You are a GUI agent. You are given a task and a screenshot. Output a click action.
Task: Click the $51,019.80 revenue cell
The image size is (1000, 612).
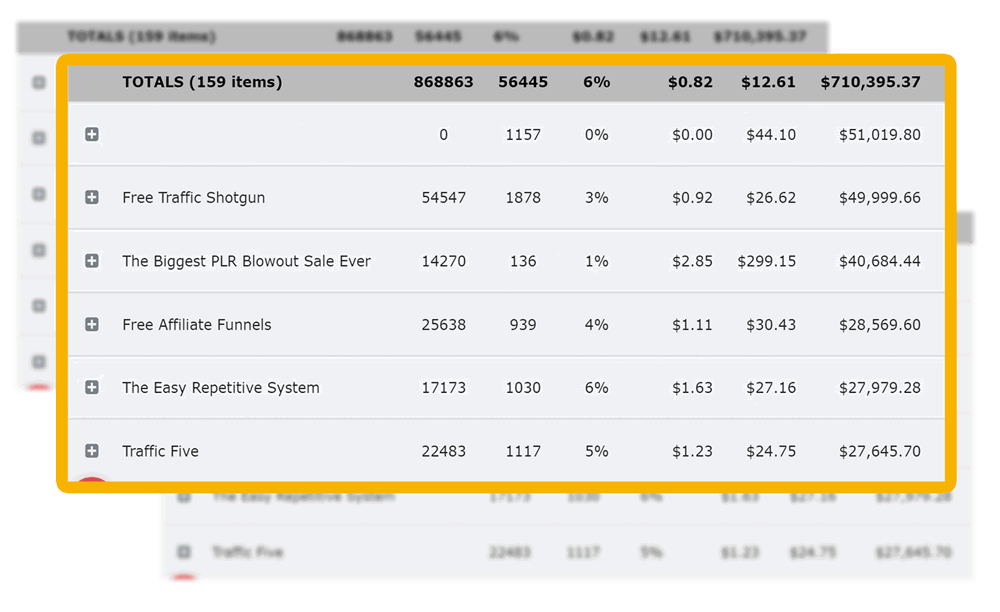pos(879,135)
